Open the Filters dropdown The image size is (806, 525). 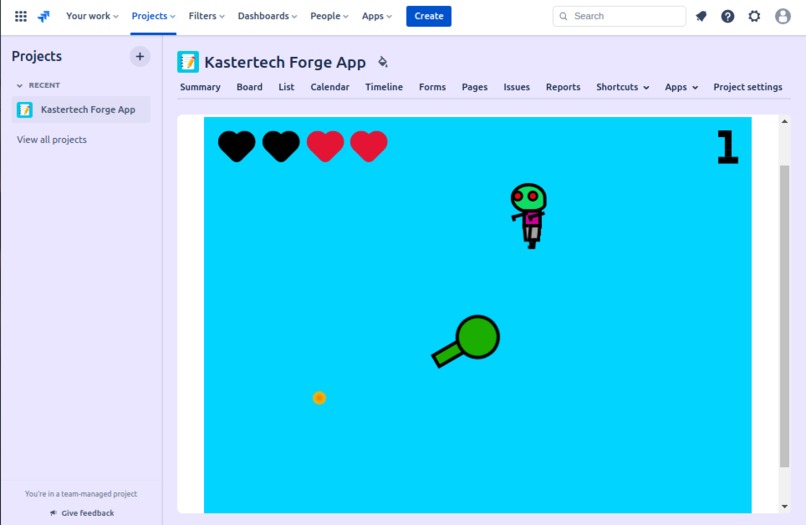point(206,16)
